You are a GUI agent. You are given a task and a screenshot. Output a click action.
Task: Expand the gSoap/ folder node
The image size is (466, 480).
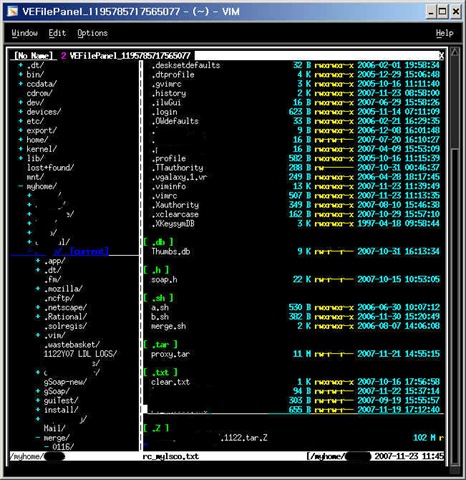[38, 391]
